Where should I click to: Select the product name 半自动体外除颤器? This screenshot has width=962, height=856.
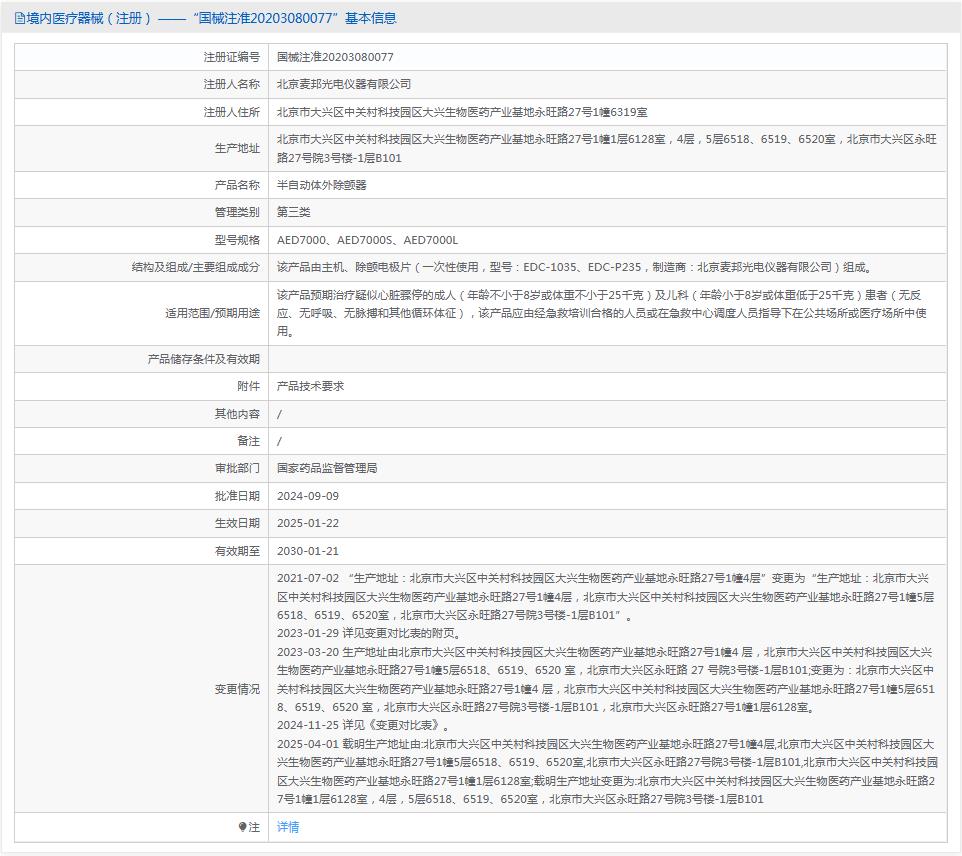tap(322, 185)
